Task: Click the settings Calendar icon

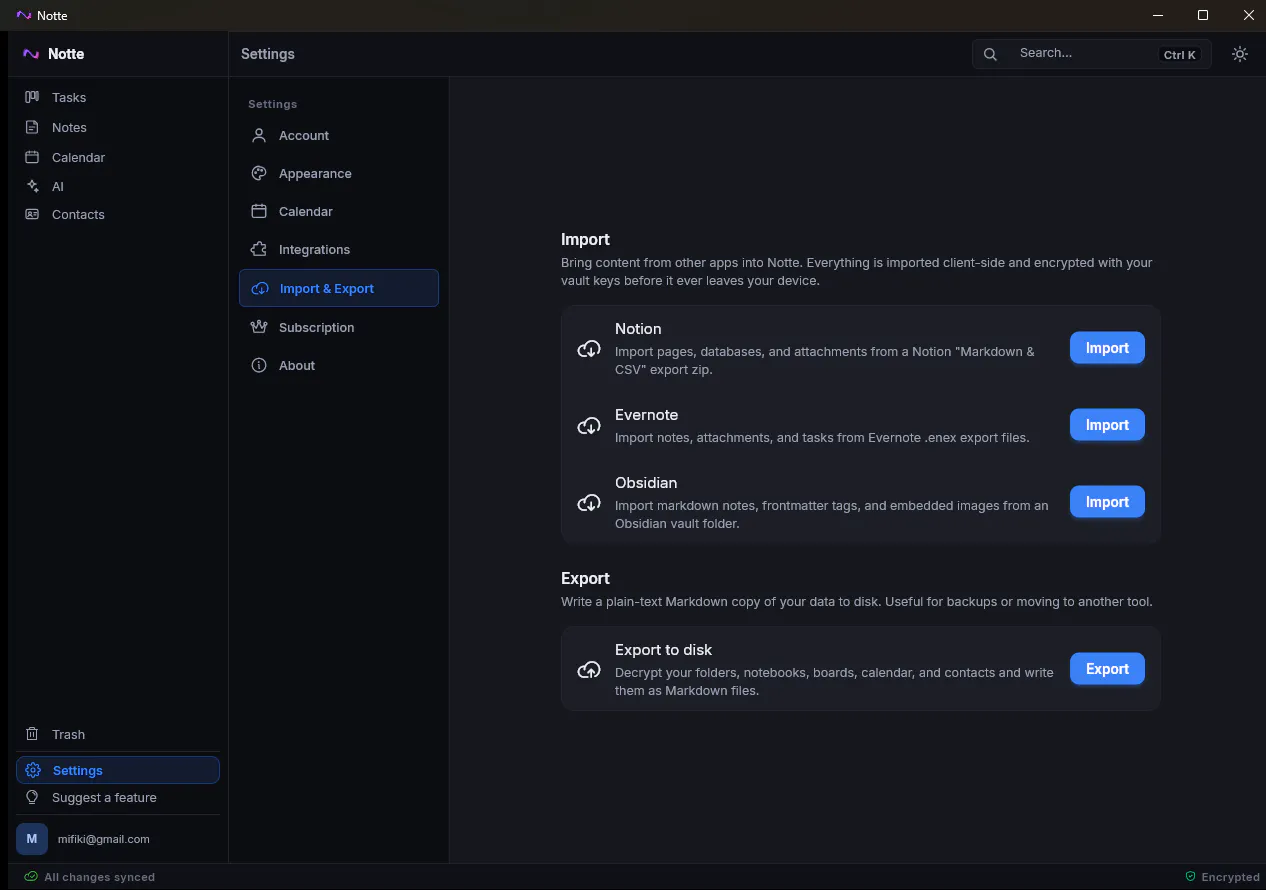Action: 259,211
